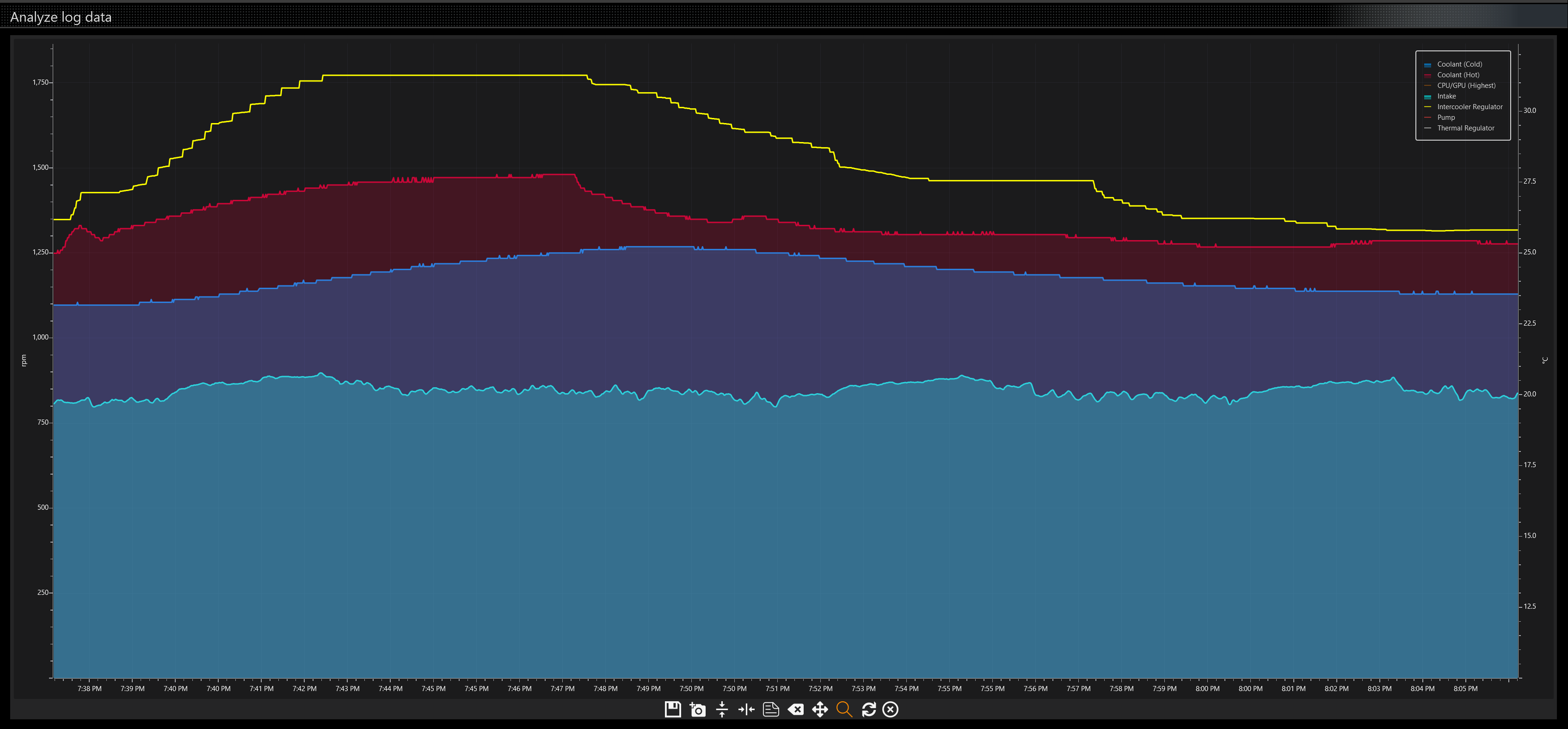
Task: Click the Thermal Regulator legend label
Action: click(x=1465, y=128)
